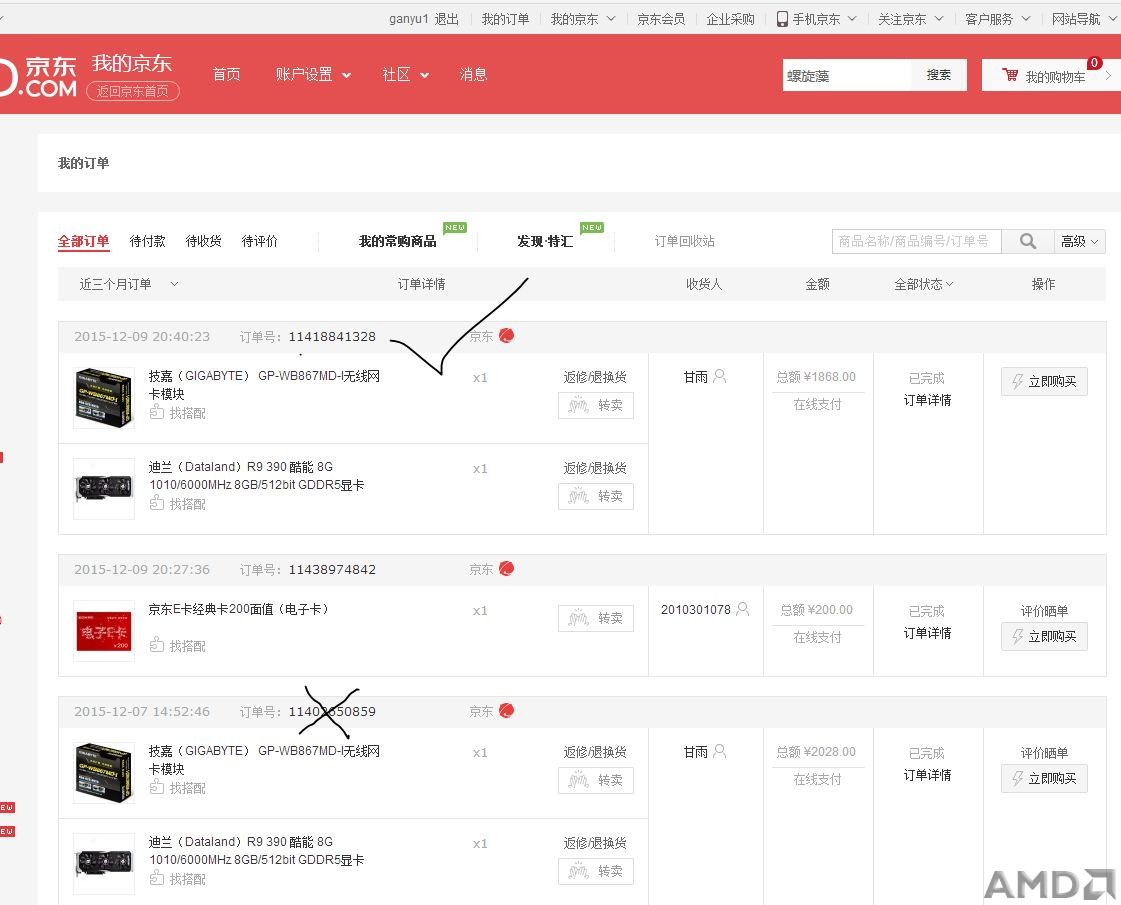Open 消息 in the red navigation

(473, 74)
